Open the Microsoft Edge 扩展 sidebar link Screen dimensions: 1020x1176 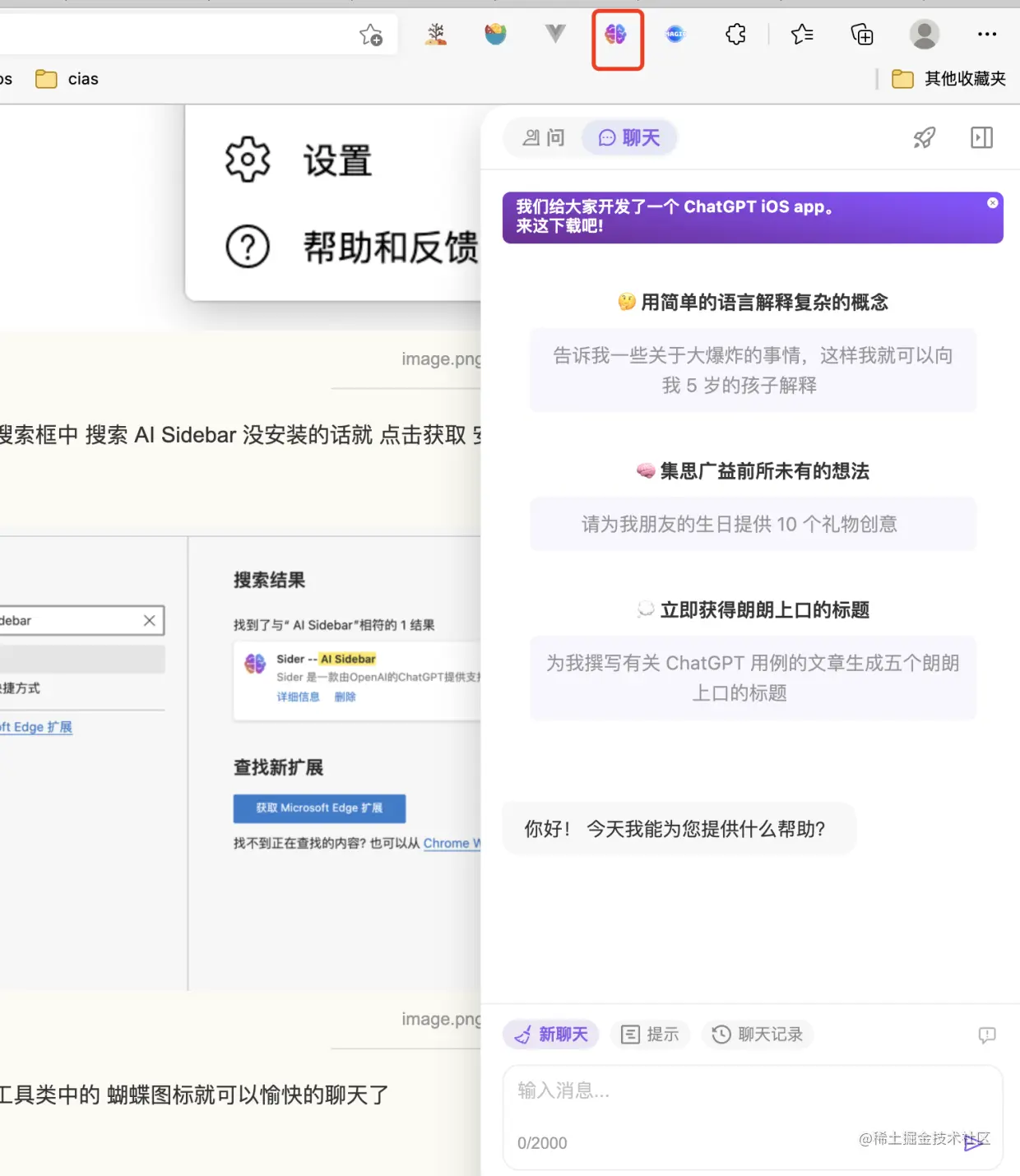pyautogui.click(x=36, y=727)
